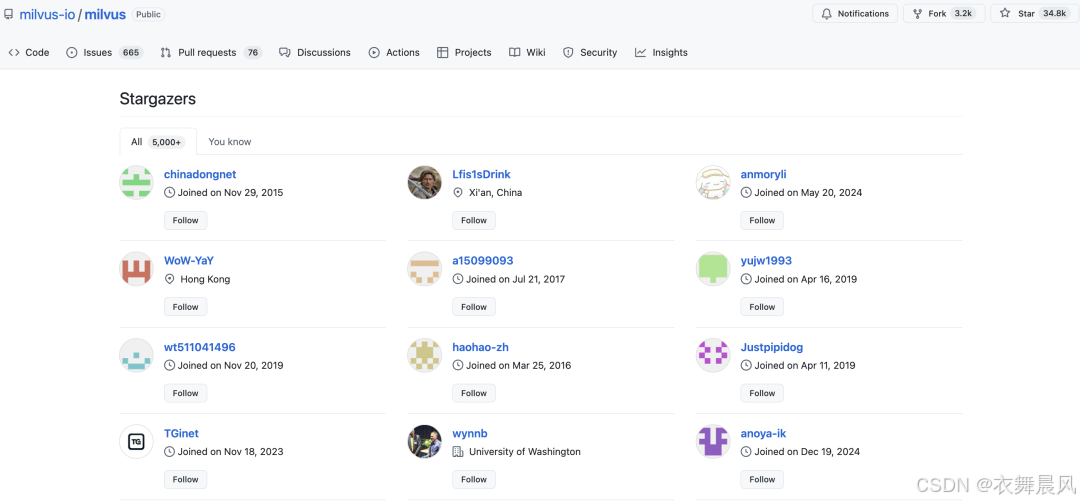
Task: Follow user anoya-ik
Action: click(762, 479)
